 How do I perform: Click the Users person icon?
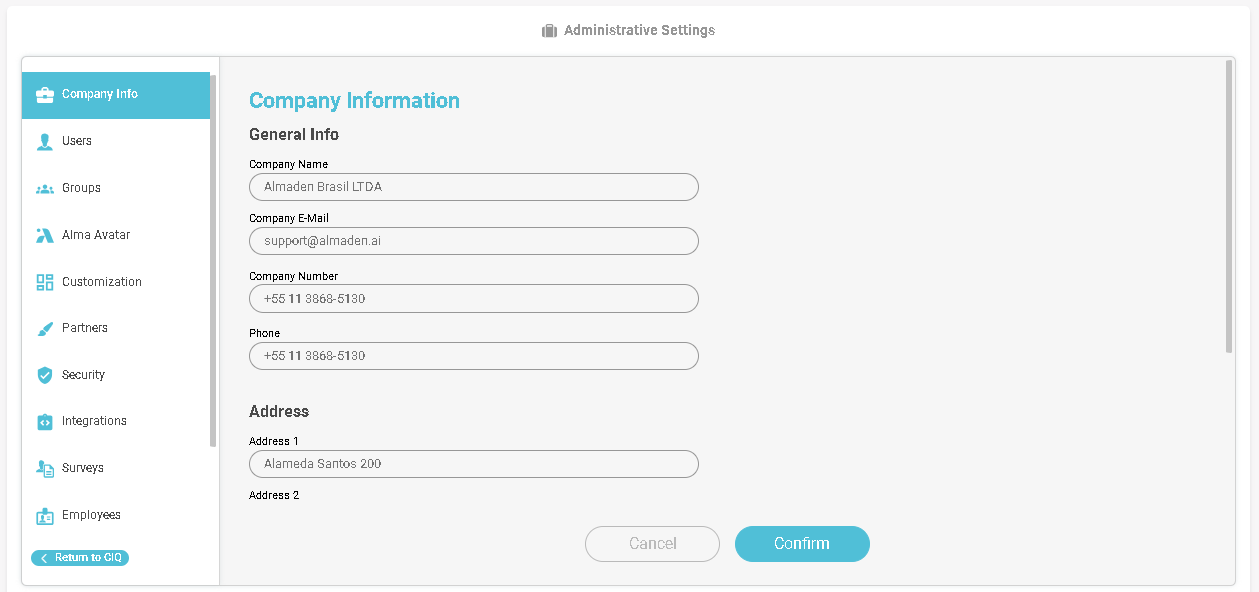(44, 142)
